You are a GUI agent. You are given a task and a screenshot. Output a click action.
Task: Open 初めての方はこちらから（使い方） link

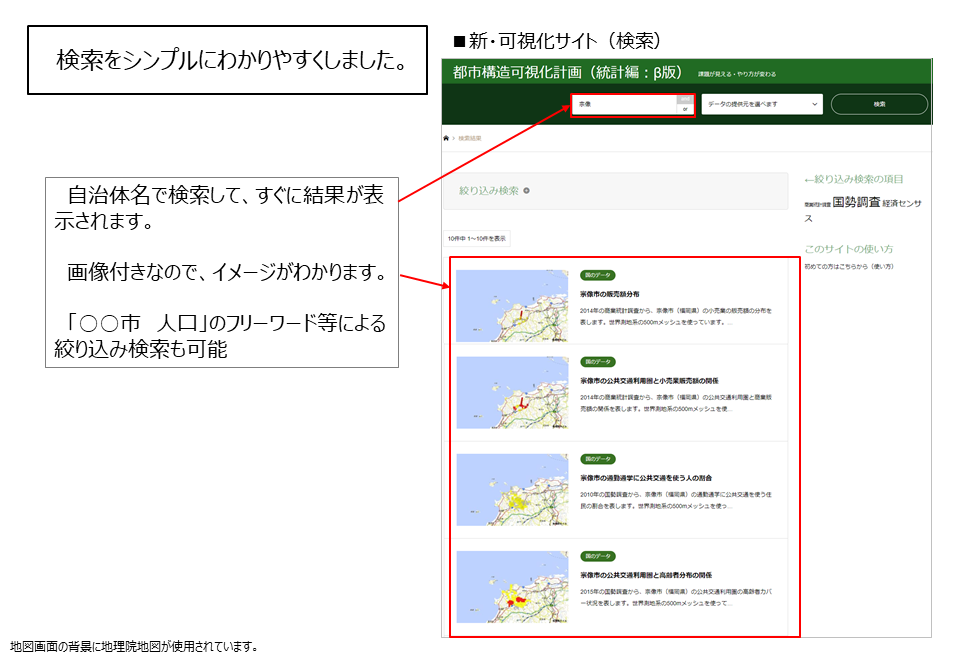pyautogui.click(x=849, y=266)
